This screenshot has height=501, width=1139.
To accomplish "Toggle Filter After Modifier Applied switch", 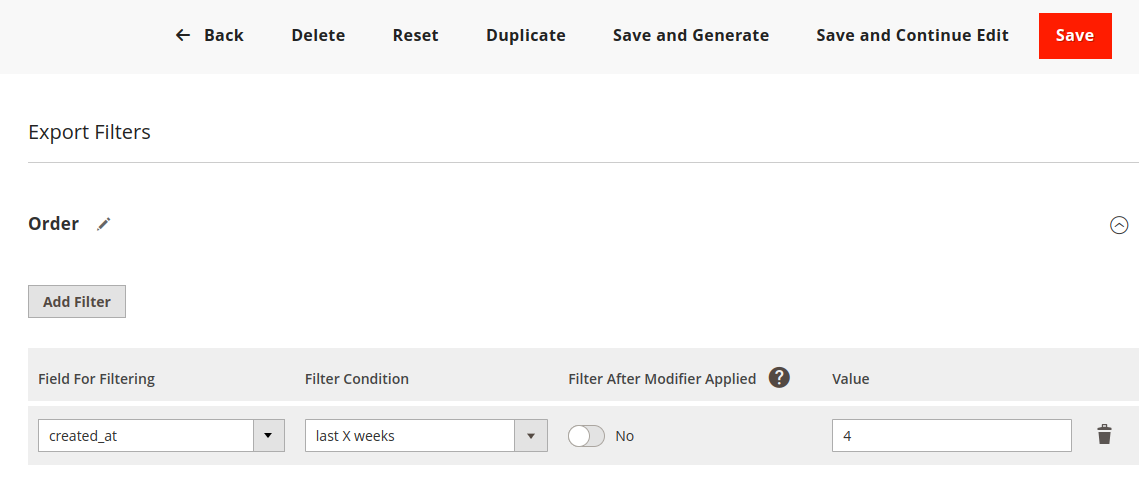I will (586, 436).
